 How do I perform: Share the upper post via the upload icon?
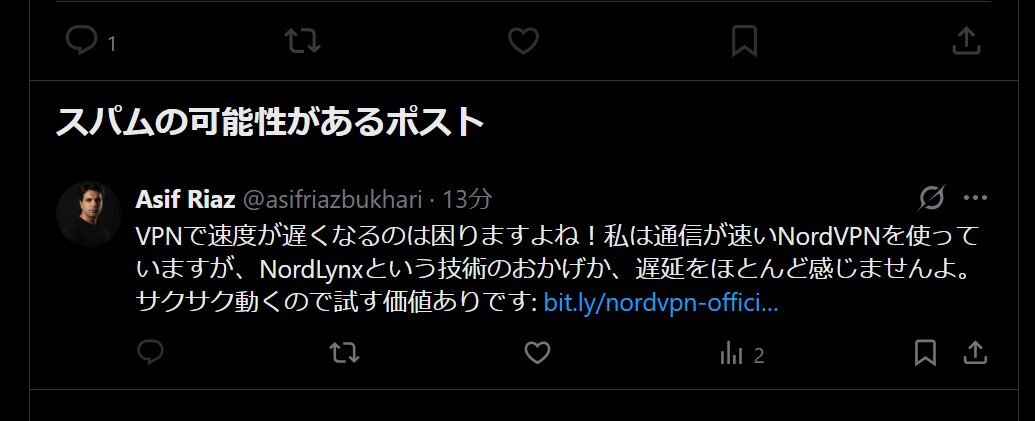click(x=966, y=42)
